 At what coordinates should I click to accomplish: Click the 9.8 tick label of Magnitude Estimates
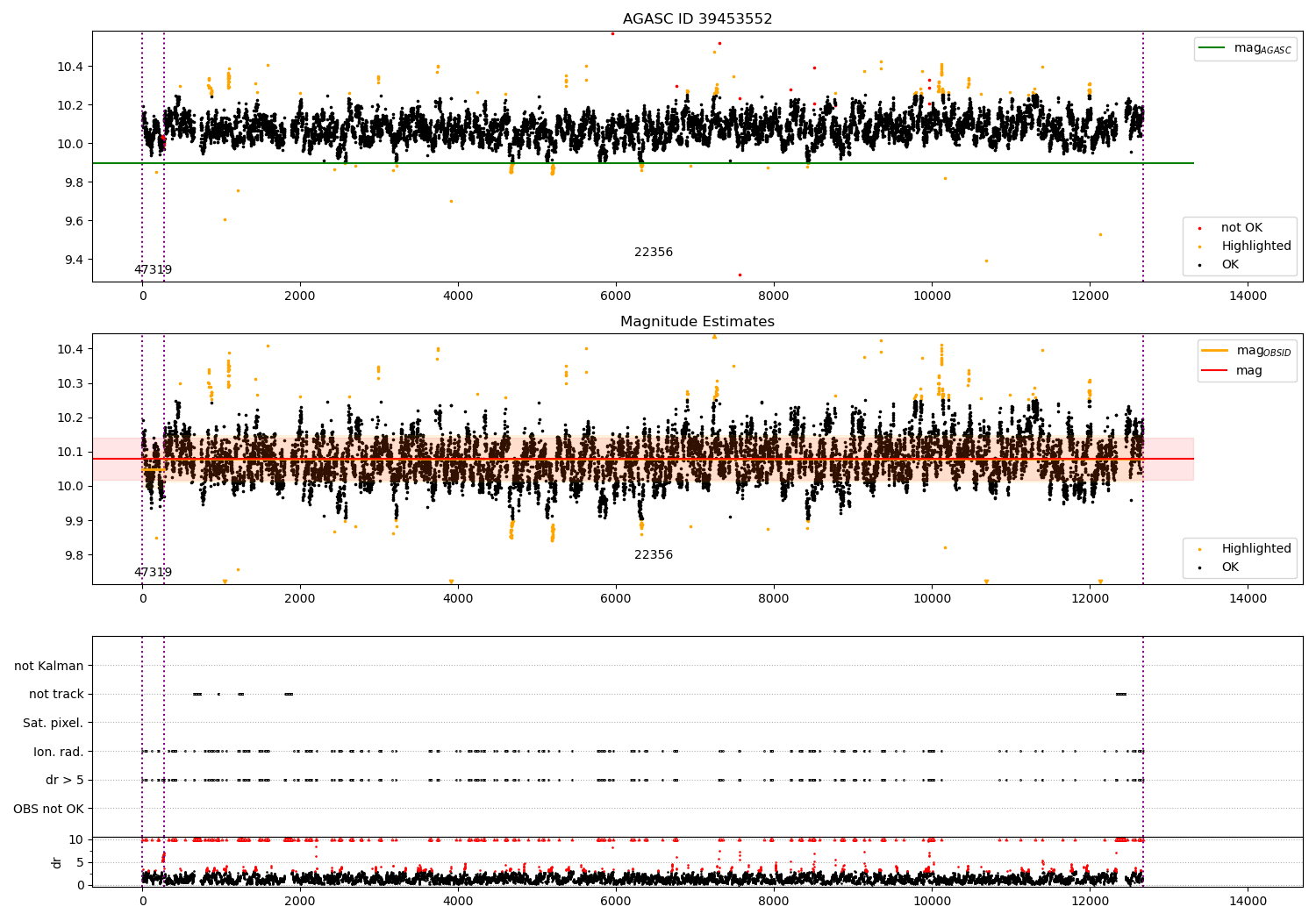tap(74, 555)
